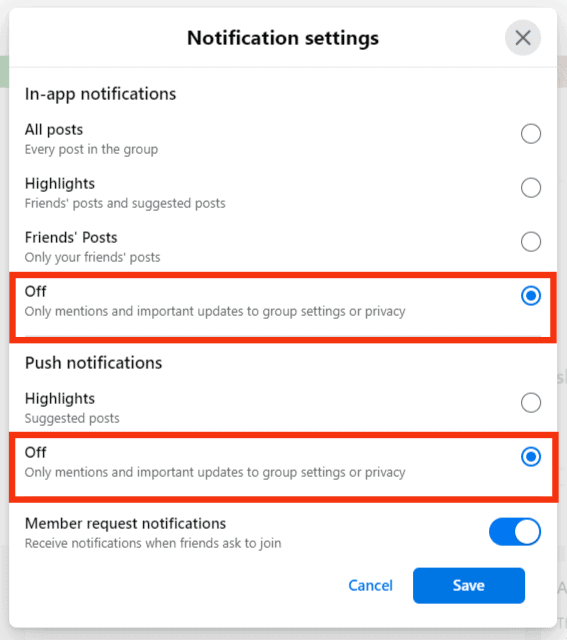This screenshot has height=640, width=567.
Task: Select the Friends' Posts radio button
Action: 531,242
